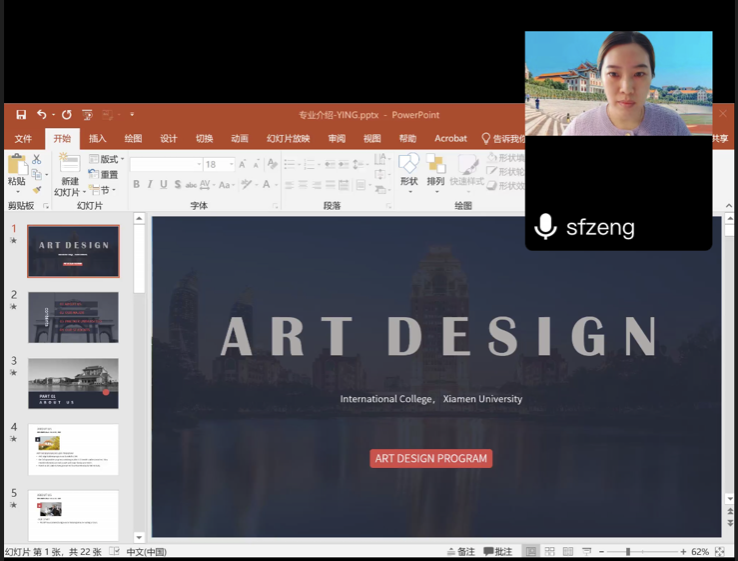Toggle Bold formatting button

tap(137, 185)
